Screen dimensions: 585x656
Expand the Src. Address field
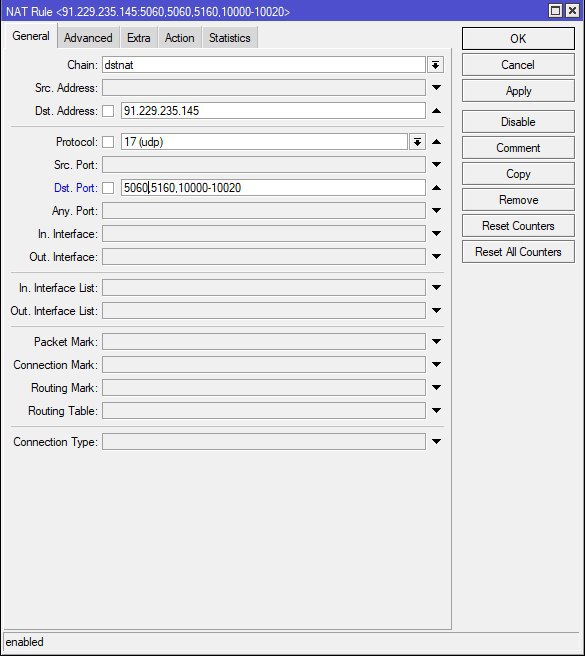pos(436,87)
